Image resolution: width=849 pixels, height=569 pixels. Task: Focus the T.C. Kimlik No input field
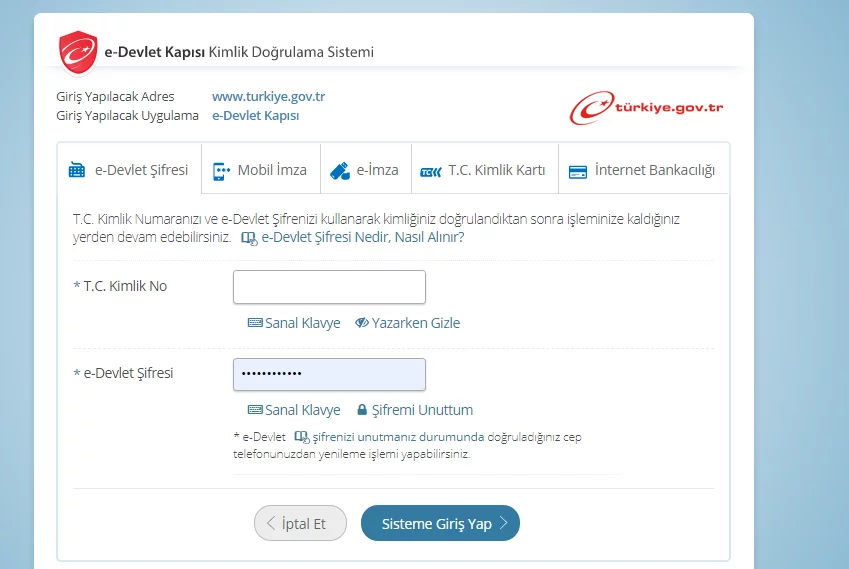tap(329, 287)
